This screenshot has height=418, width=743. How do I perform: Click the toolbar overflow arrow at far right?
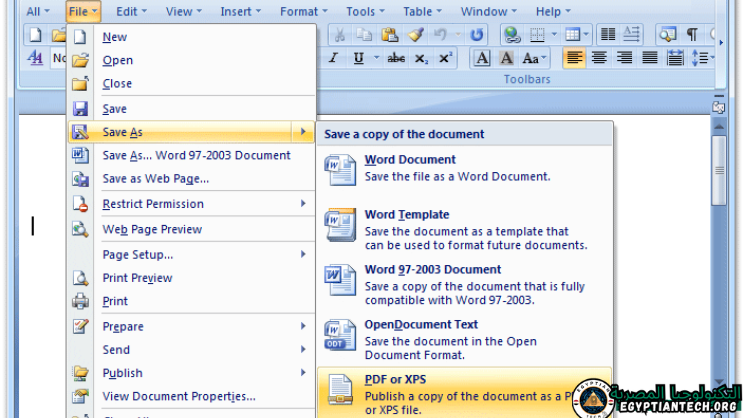click(x=721, y=43)
